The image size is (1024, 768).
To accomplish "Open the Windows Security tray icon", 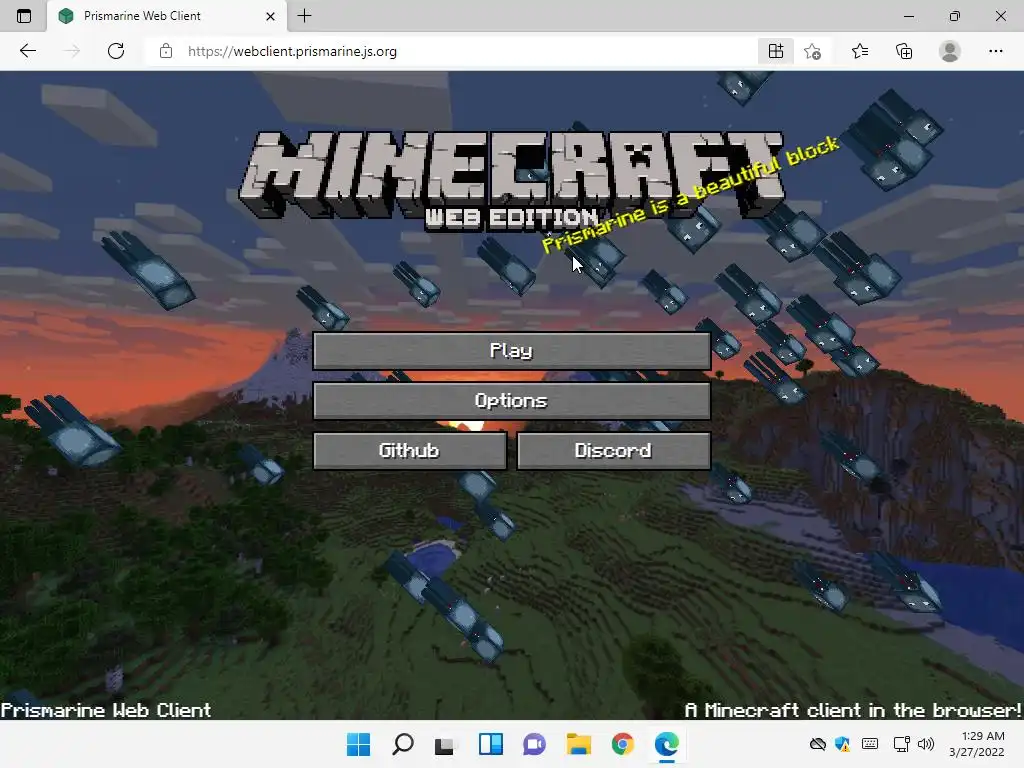I will [842, 744].
